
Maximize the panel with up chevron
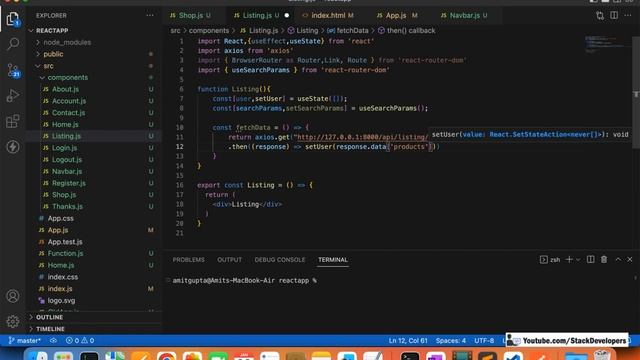point(618,260)
